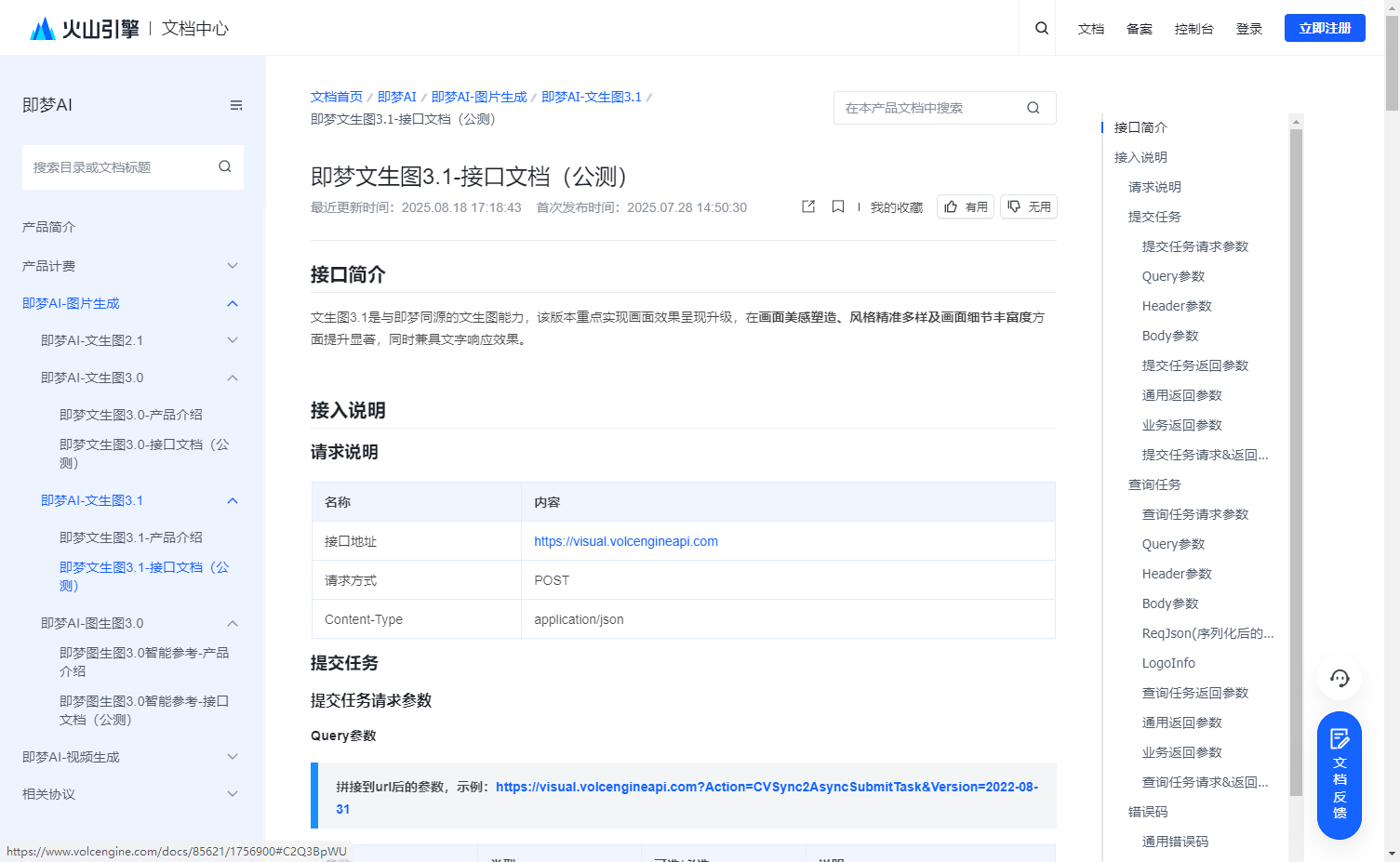Screen dimensions: 1400x862
Task: Click the application/json table cell
Action: (x=788, y=619)
